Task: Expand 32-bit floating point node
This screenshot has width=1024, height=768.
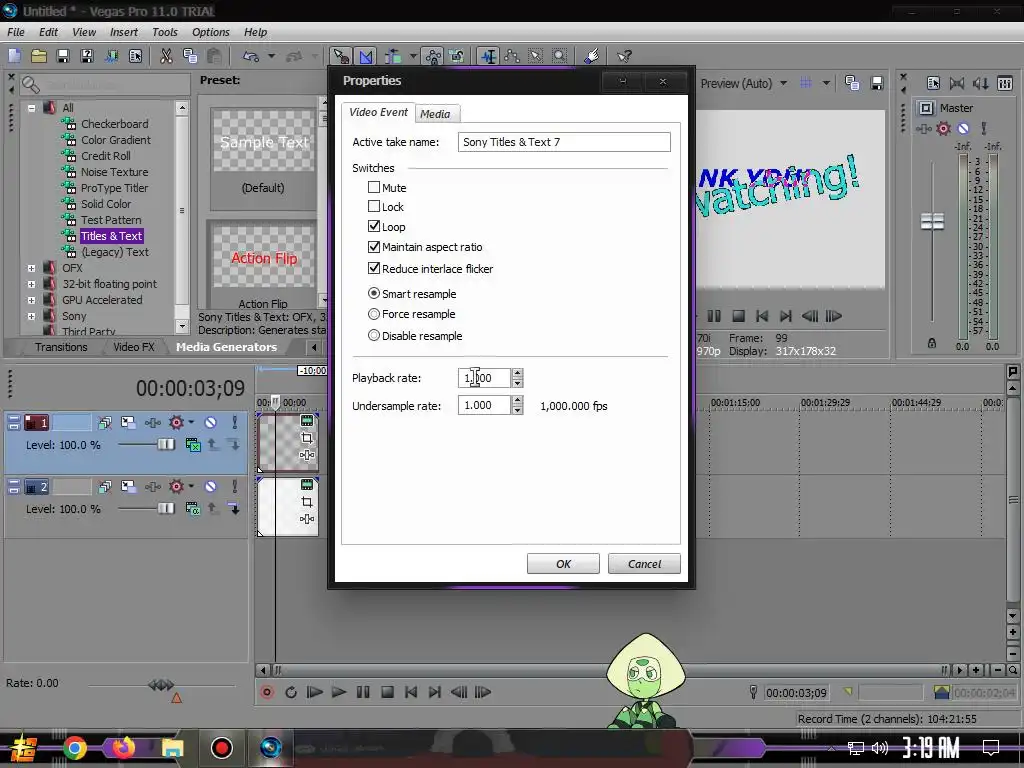Action: pos(31,284)
